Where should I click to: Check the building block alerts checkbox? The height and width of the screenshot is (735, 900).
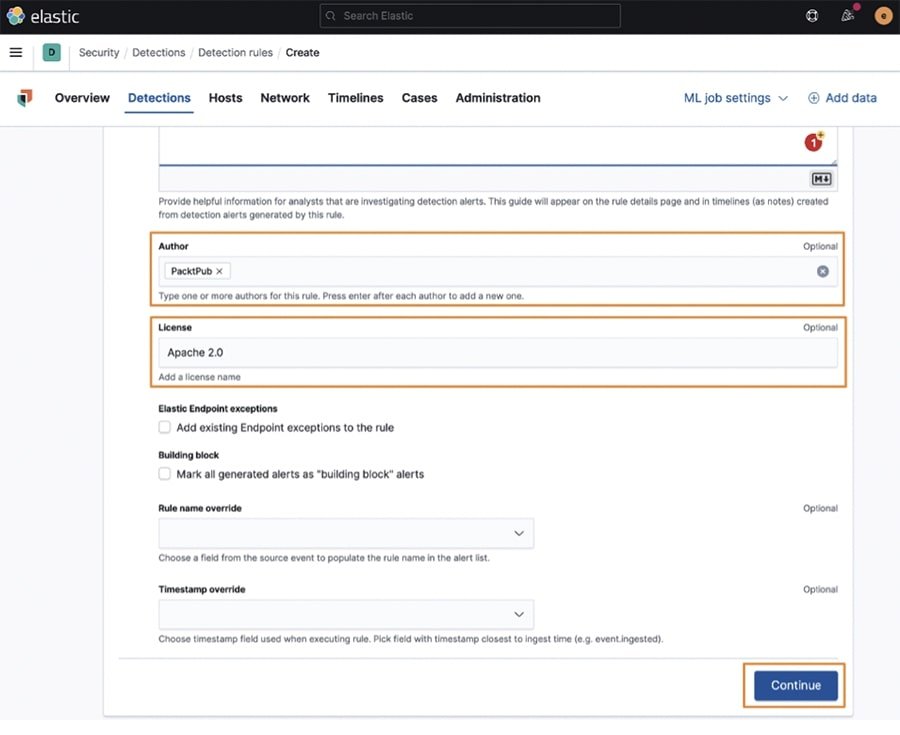(165, 474)
